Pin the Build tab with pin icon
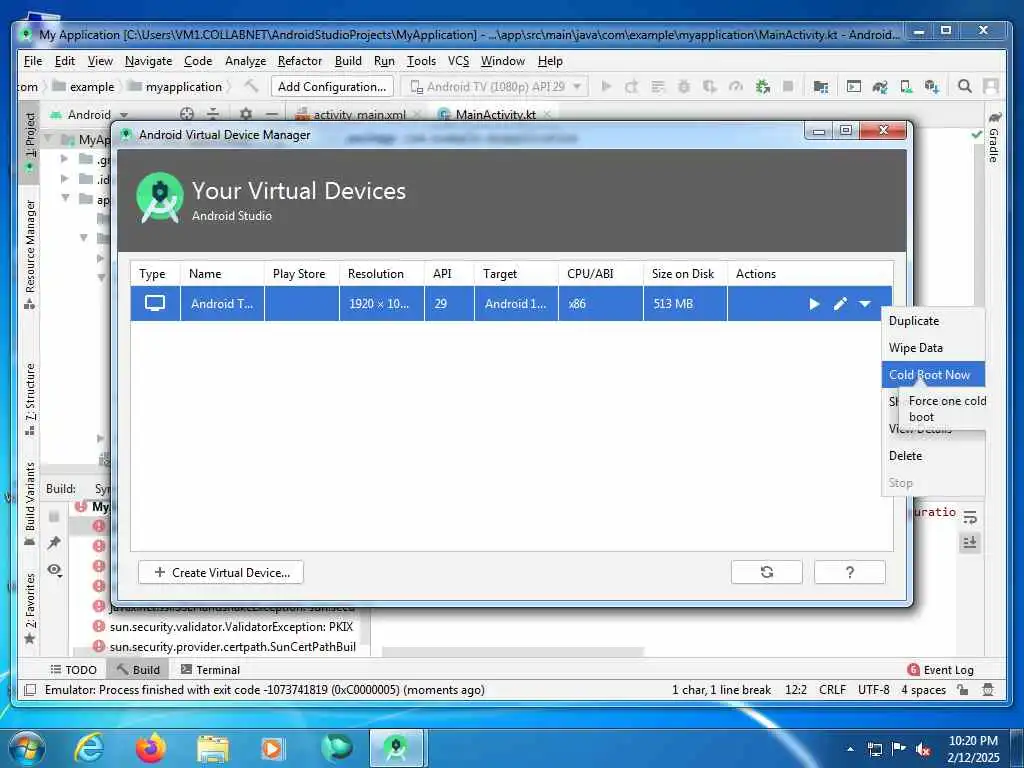 [54, 543]
